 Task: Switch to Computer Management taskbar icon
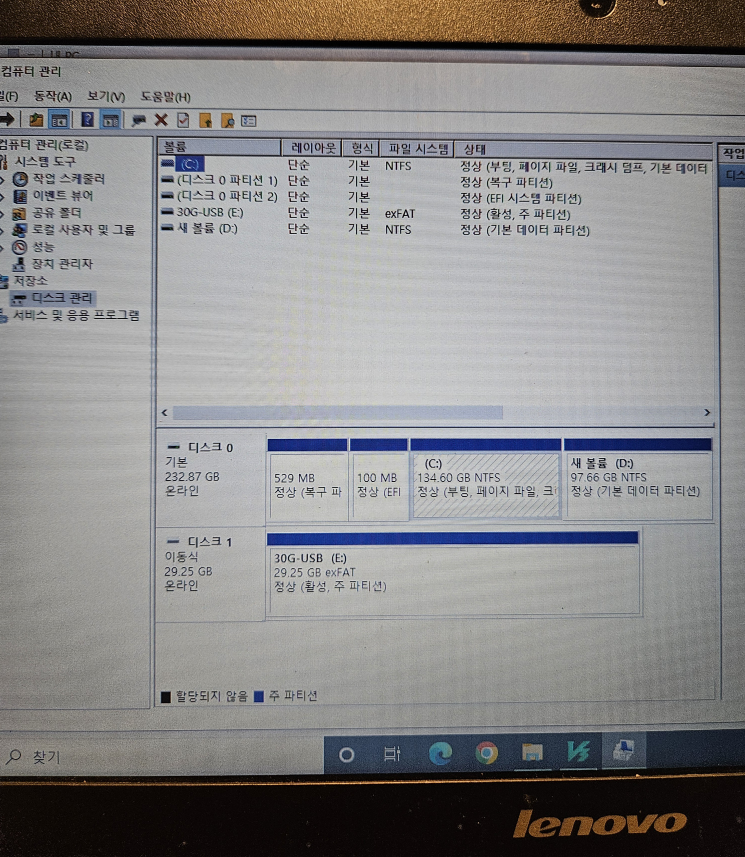624,750
